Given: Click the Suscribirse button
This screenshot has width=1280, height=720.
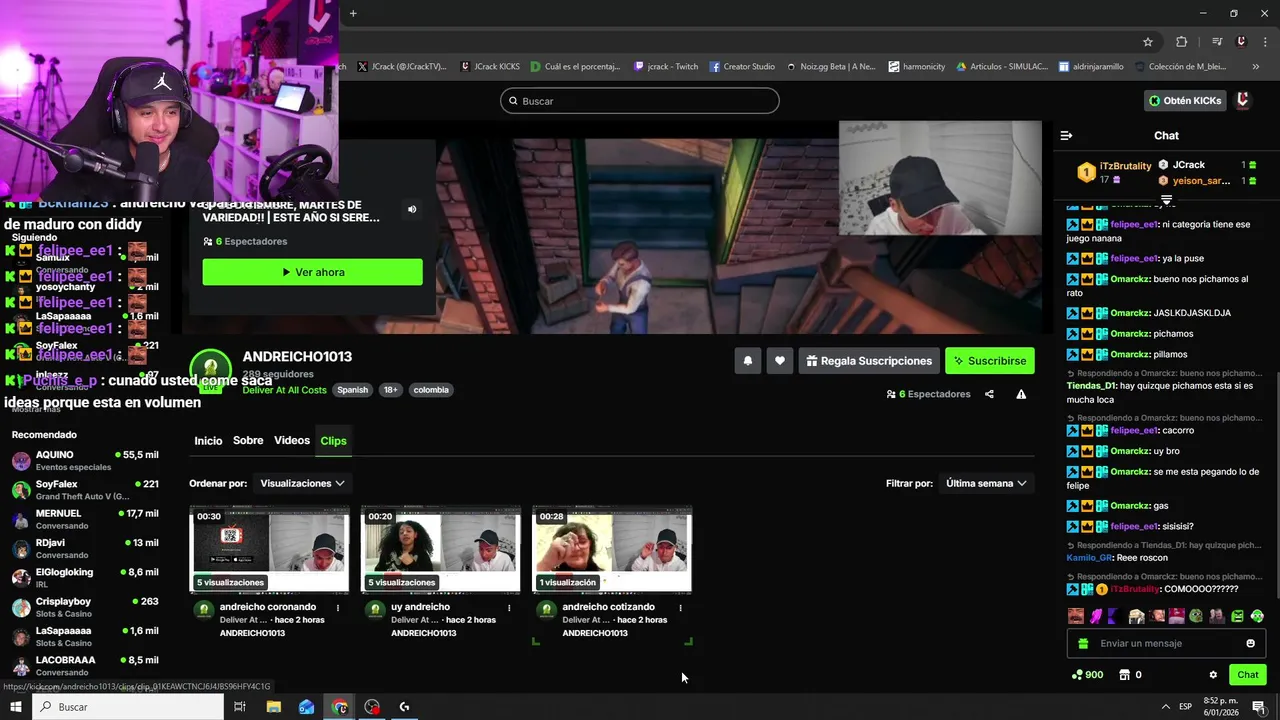Looking at the screenshot, I should click(990, 361).
